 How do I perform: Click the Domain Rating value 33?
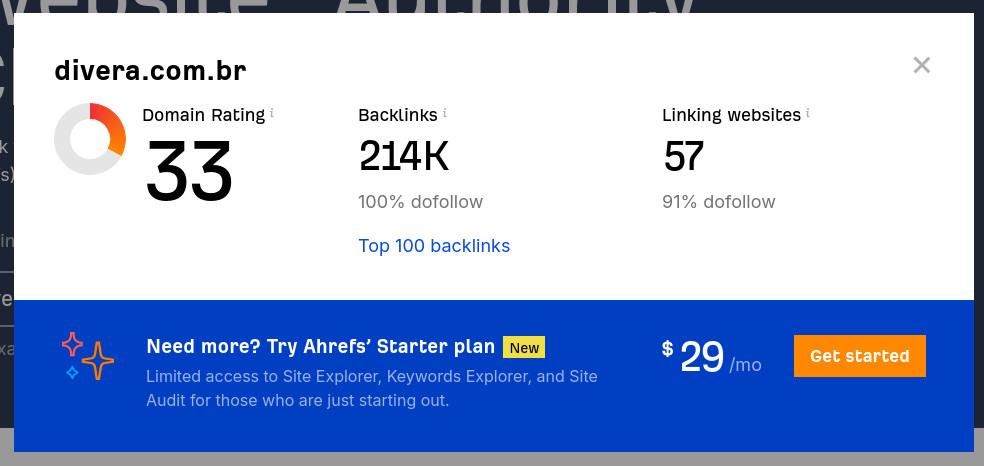click(189, 171)
